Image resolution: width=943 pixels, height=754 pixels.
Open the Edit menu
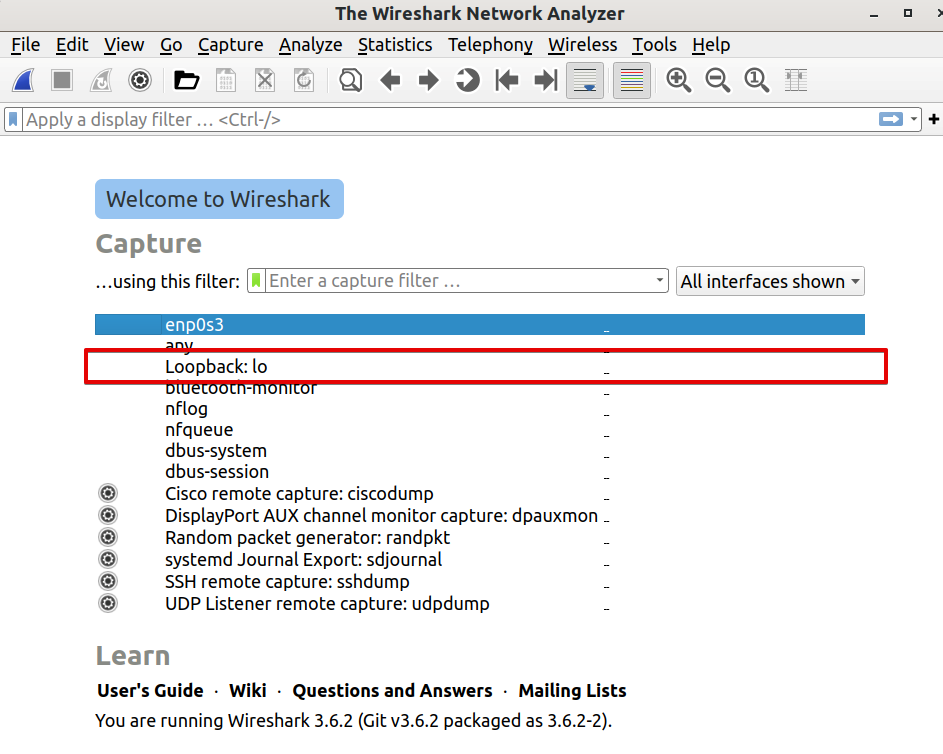pos(72,44)
